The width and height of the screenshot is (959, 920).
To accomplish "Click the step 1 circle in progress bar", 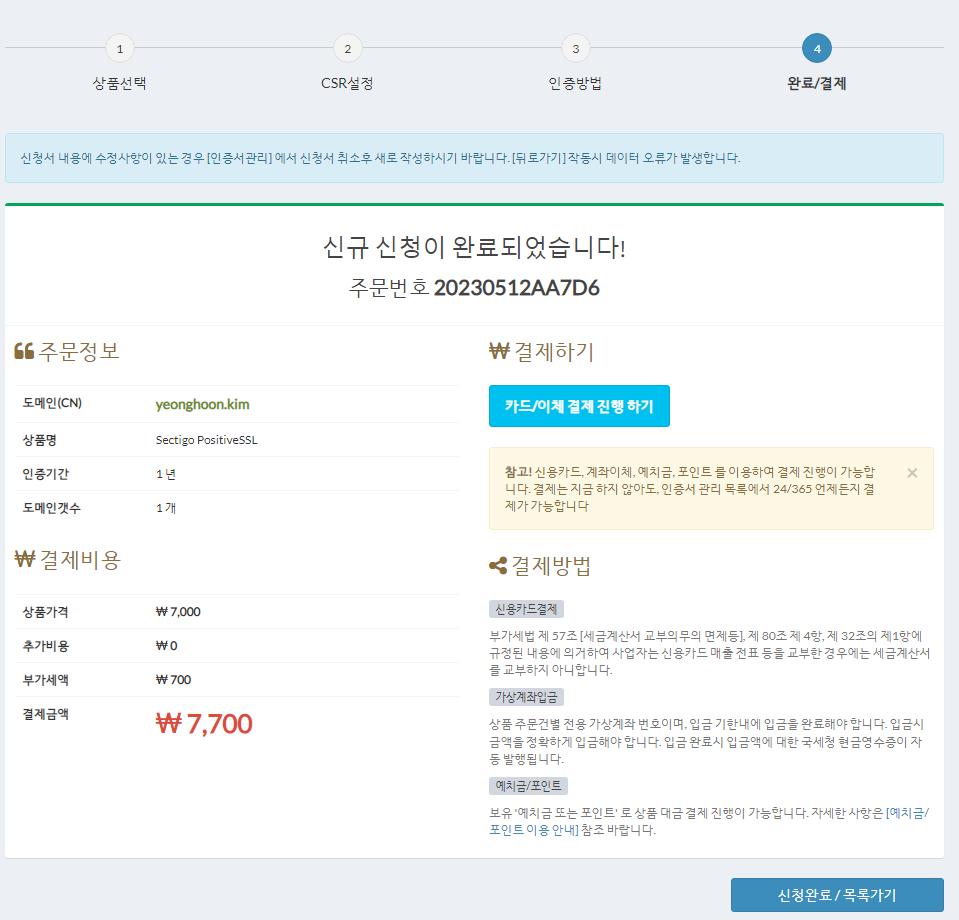I will pos(119,48).
